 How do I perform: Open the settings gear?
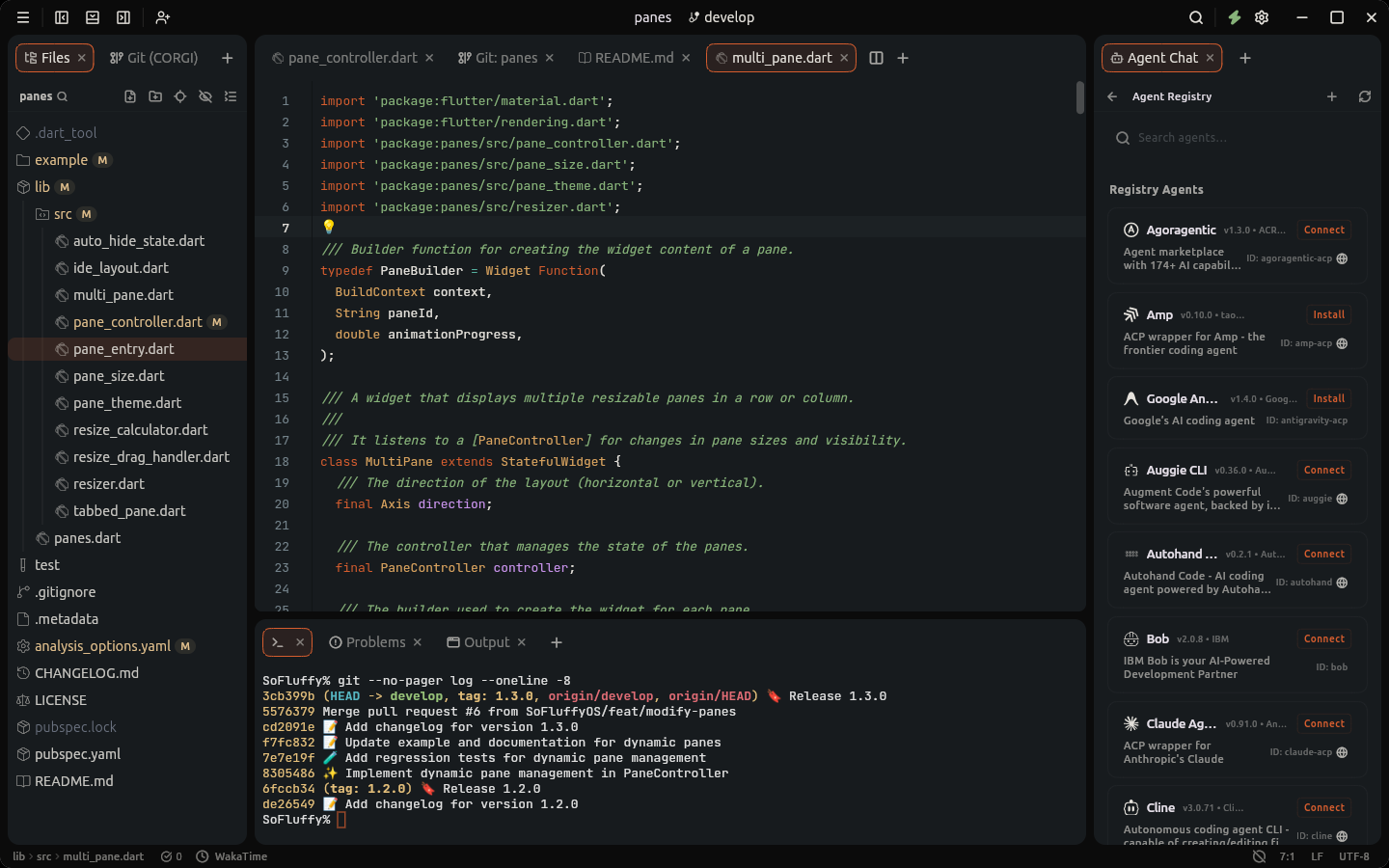(x=1262, y=17)
